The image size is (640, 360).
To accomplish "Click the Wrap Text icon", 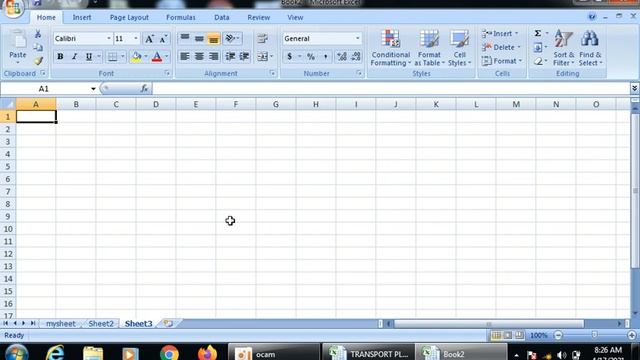I will 262,39.
